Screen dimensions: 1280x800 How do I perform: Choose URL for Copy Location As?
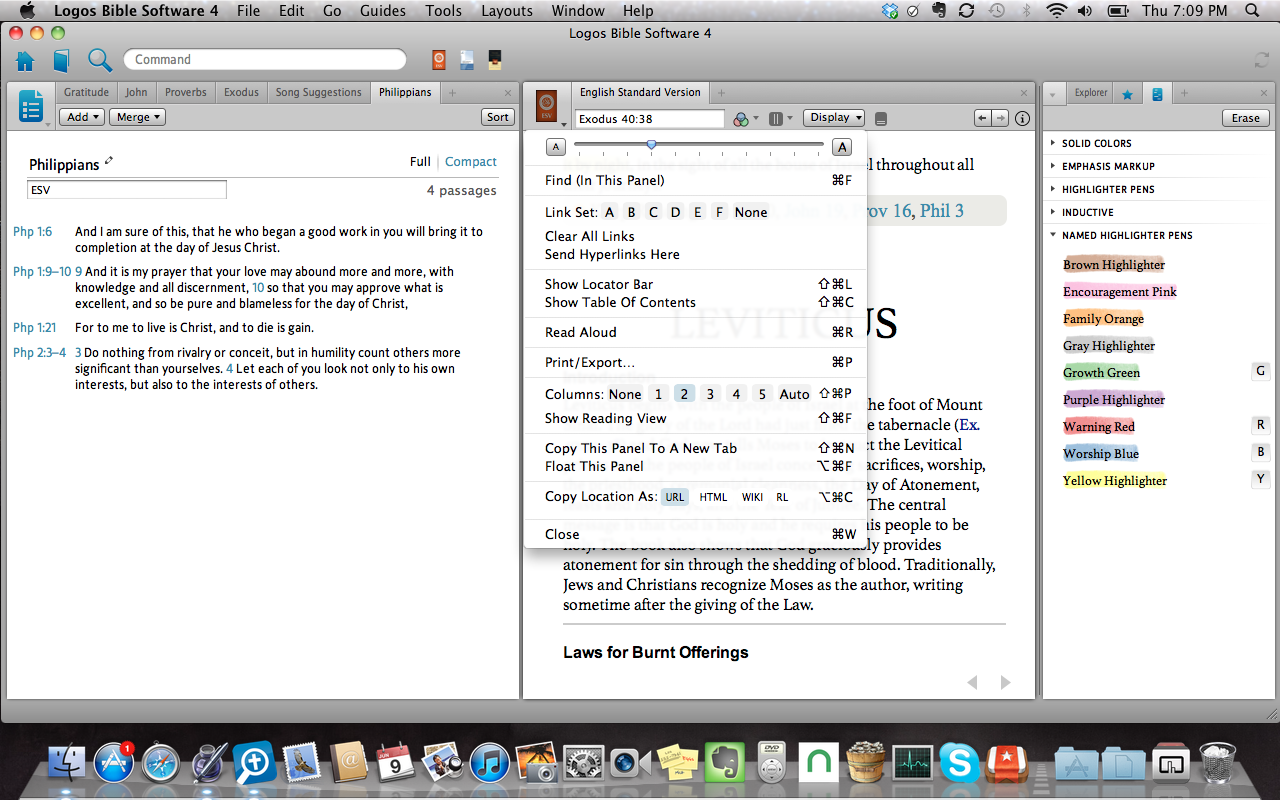coord(675,497)
